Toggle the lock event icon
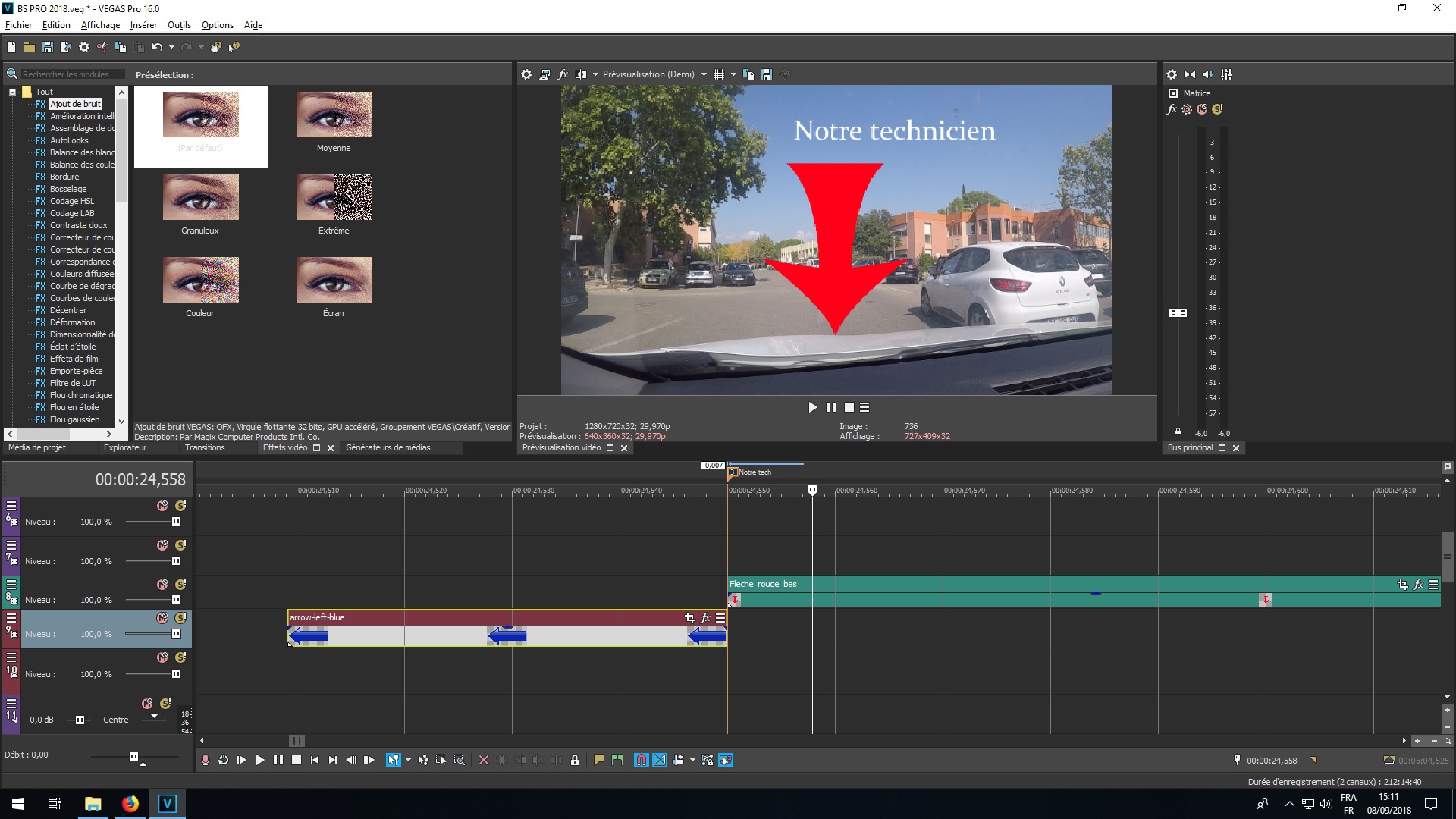1456x819 pixels. tap(575, 760)
